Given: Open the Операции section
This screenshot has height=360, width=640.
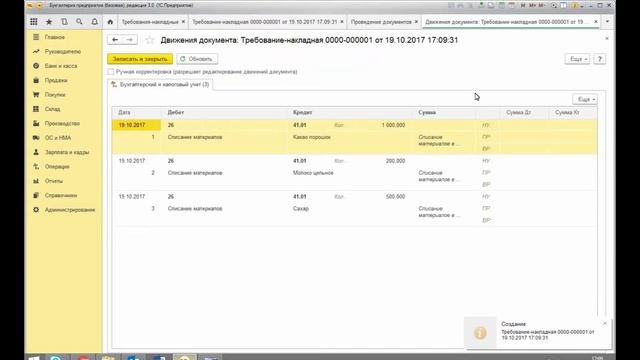Looking at the screenshot, I should [x=57, y=167].
